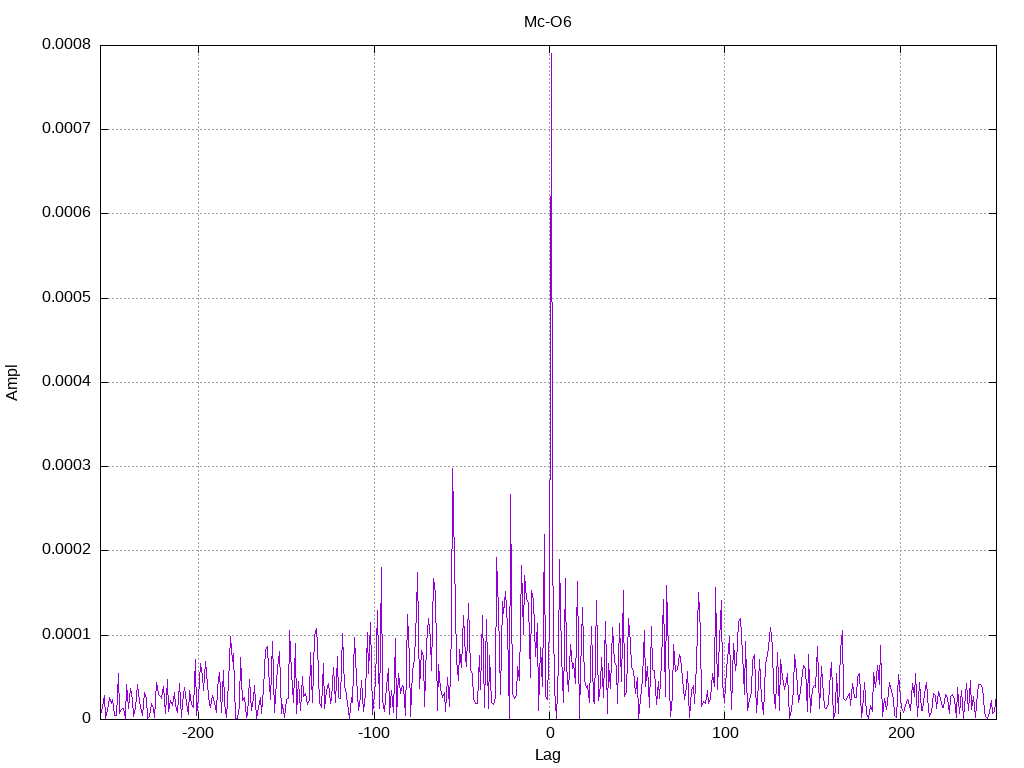This screenshot has height=768, width=1024.
Task: Click the 0 x-axis tick label below the peak
Action: point(550,733)
